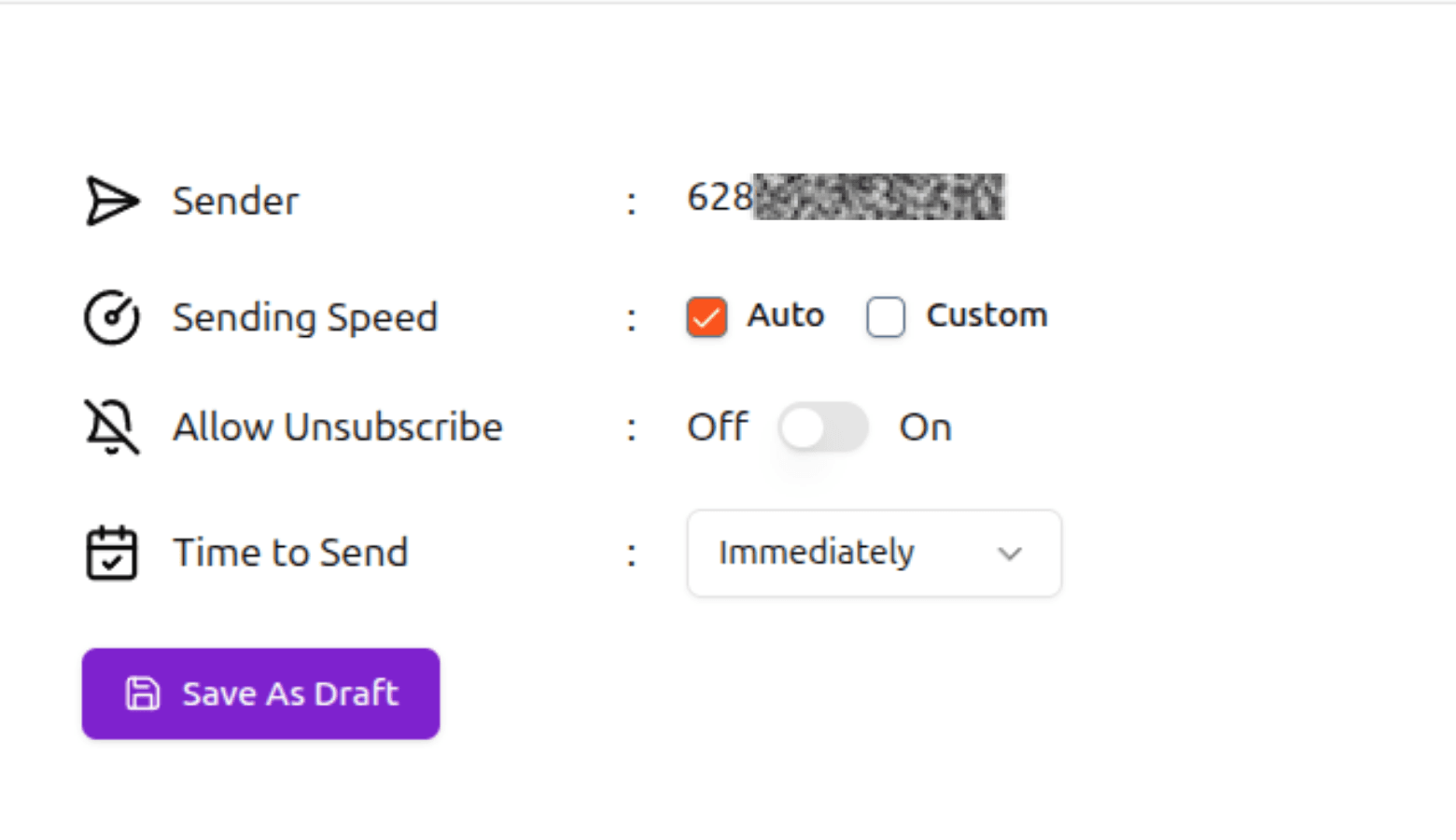Viewport: 1456px width, 840px height.
Task: Click the chevron arrow in Time to Send dropdown
Action: pos(1009,553)
